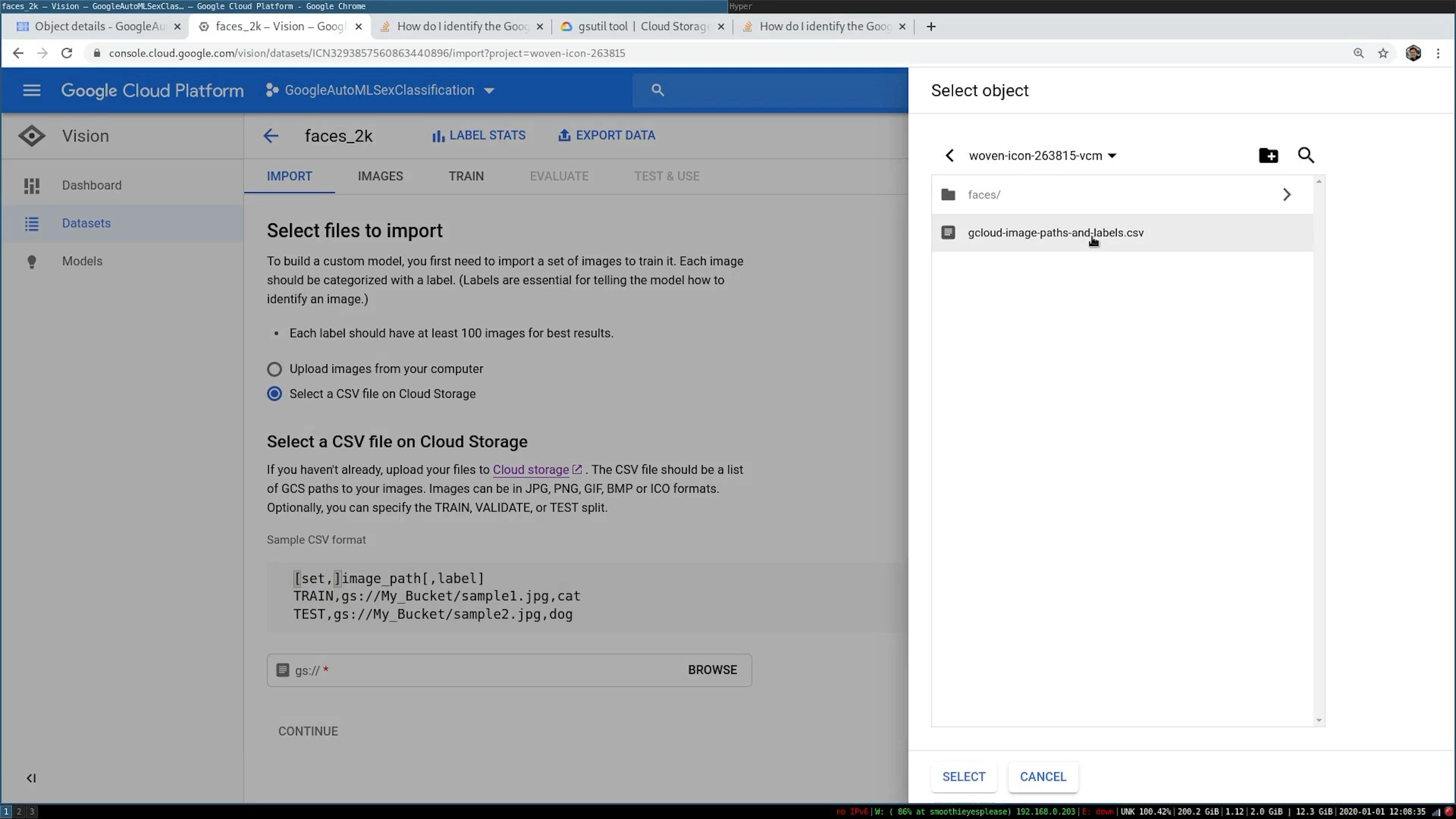Image resolution: width=1456 pixels, height=819 pixels.
Task: Click the Vision product logo icon
Action: click(31, 136)
